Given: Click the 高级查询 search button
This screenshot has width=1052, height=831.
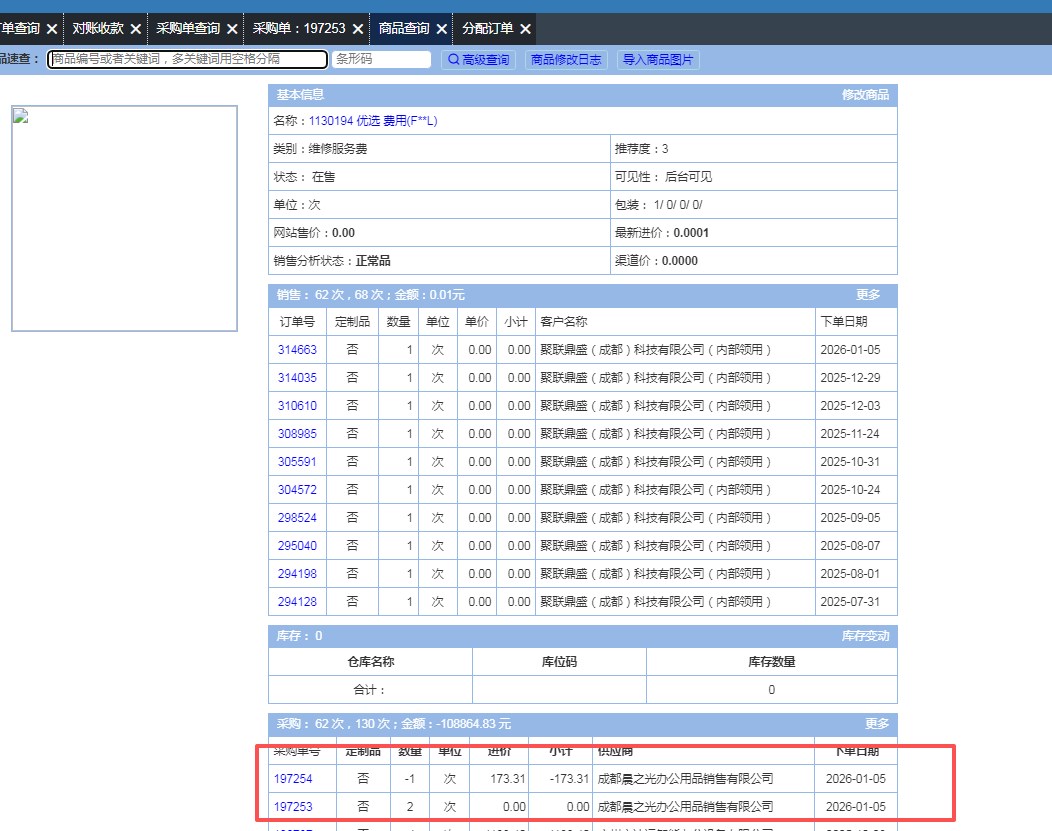Looking at the screenshot, I should tap(478, 60).
